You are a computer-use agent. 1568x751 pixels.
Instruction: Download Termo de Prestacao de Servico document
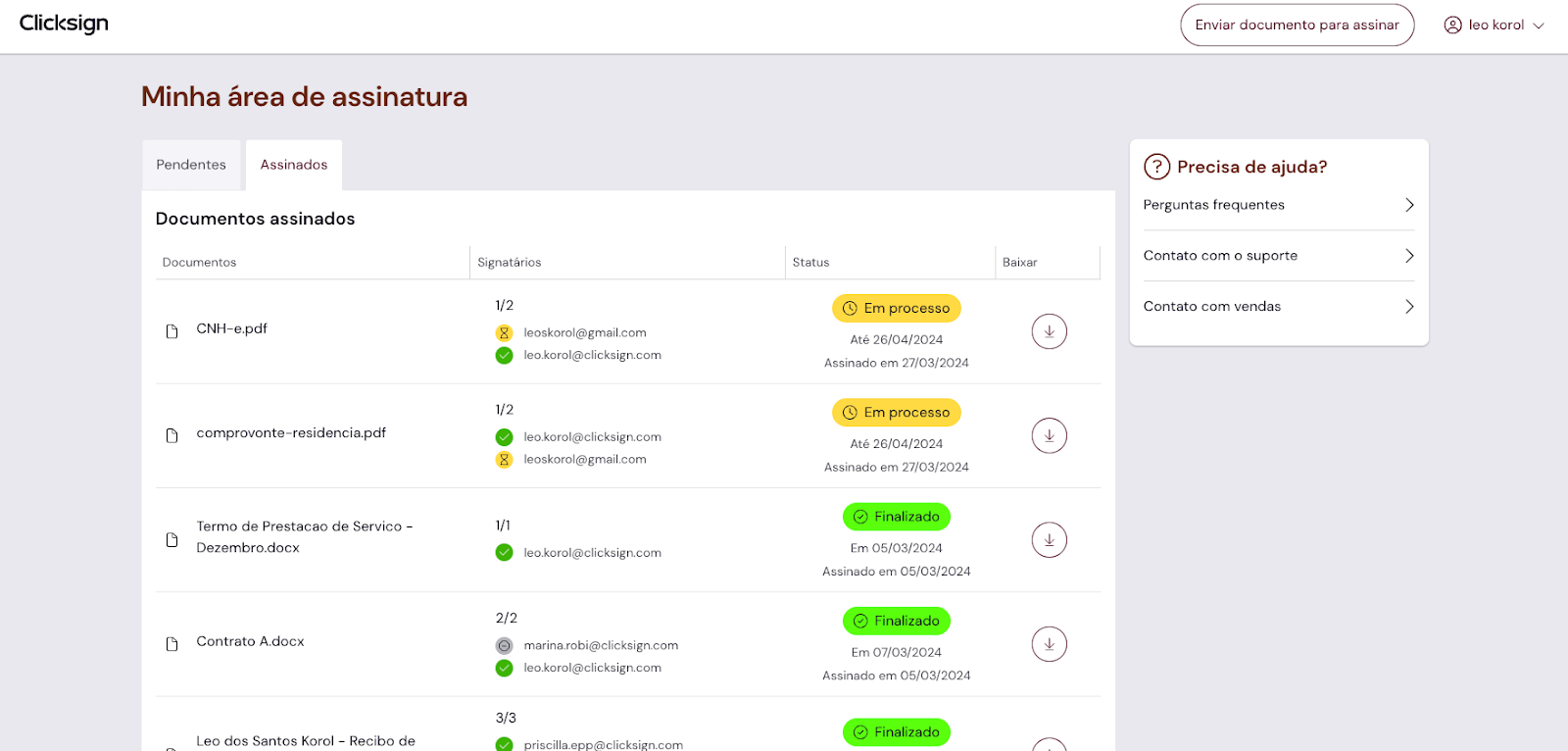[x=1049, y=540]
